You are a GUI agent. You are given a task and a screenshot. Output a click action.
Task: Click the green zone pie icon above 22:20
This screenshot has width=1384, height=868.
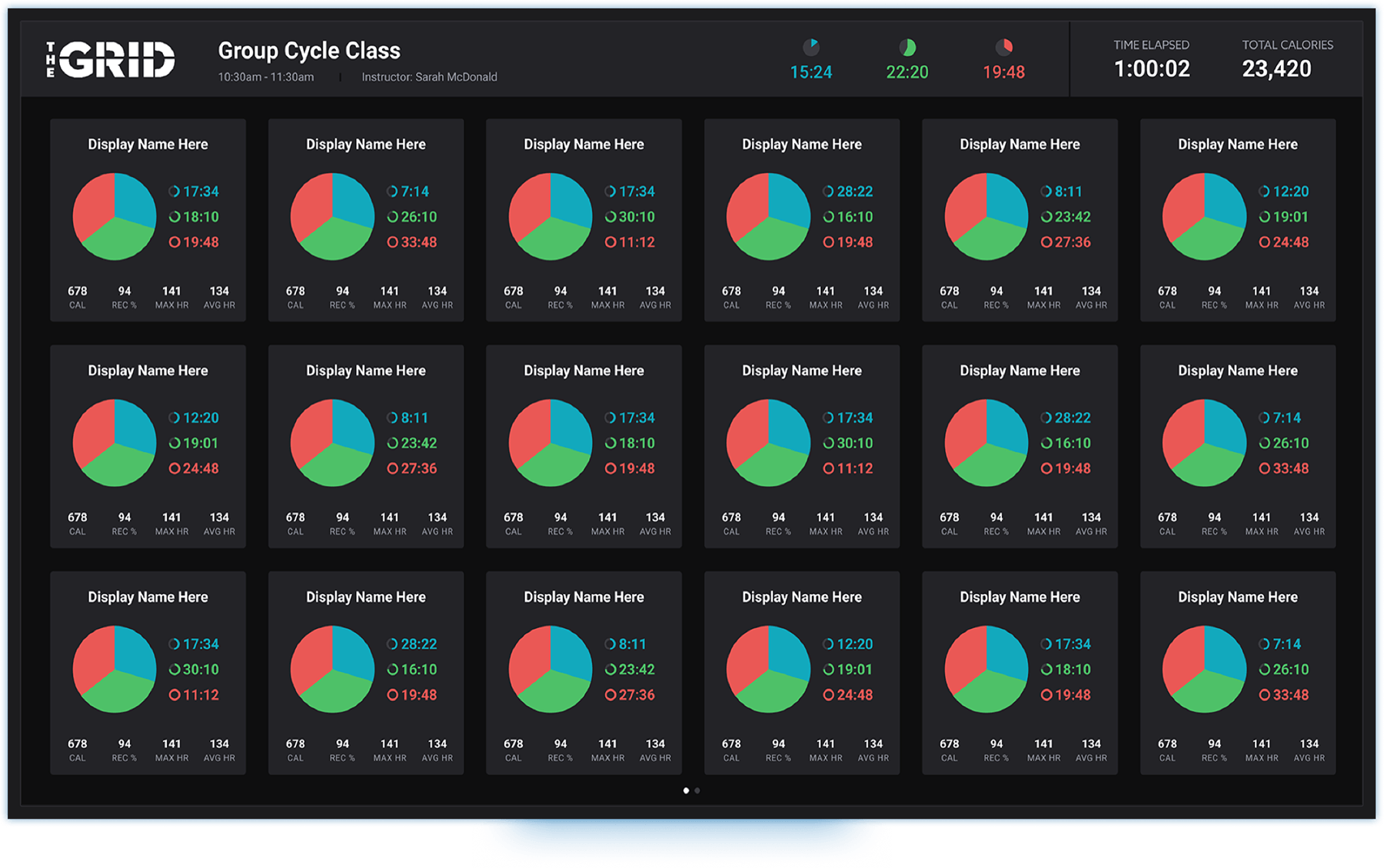907,48
